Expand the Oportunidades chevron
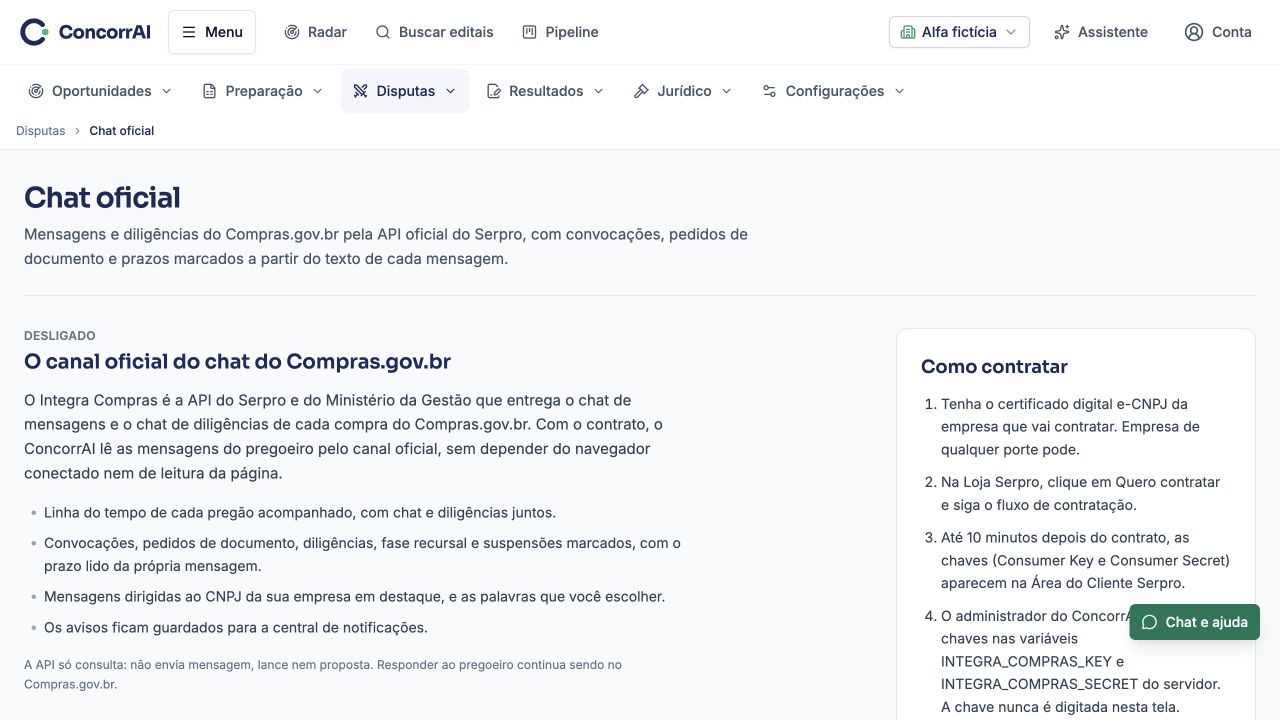This screenshot has width=1280, height=720. tap(166, 91)
